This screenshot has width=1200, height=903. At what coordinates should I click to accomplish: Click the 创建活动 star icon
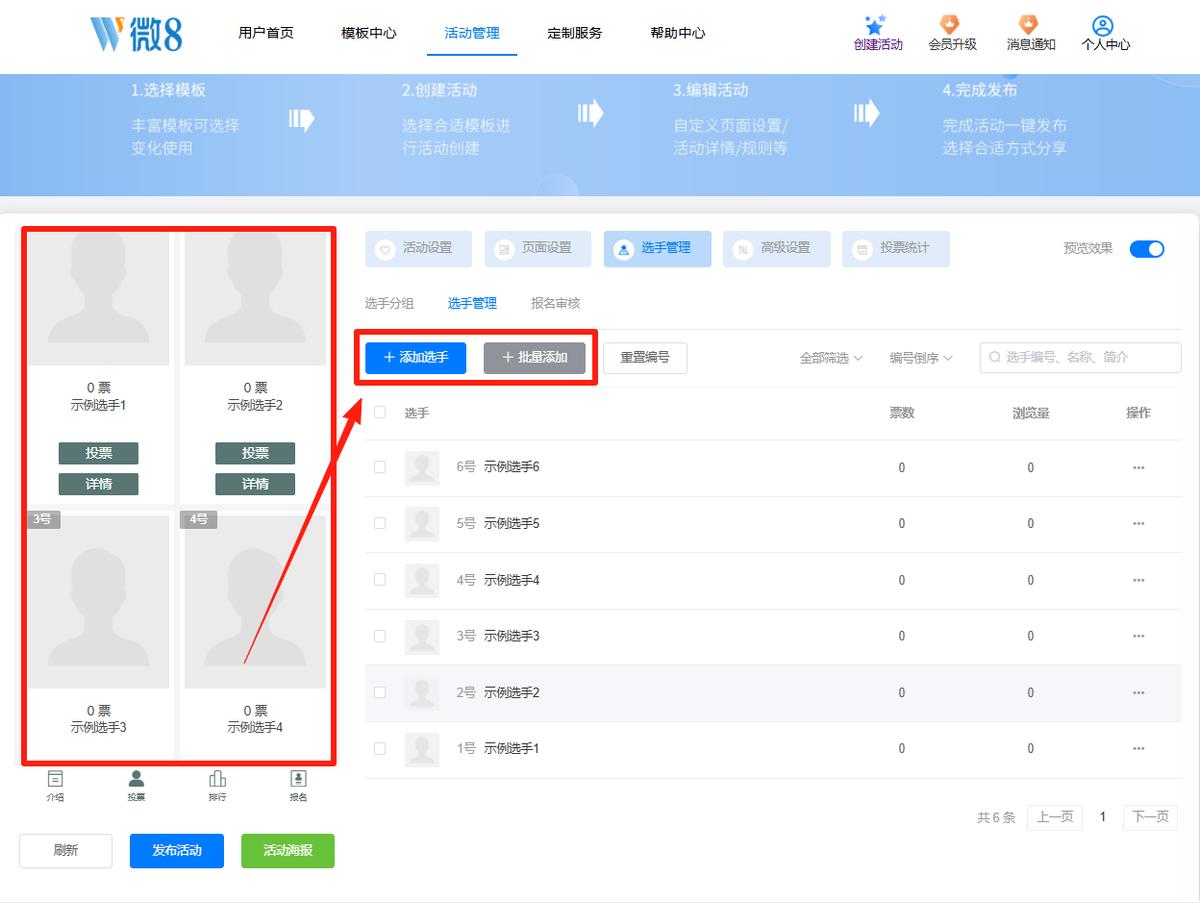coord(877,25)
